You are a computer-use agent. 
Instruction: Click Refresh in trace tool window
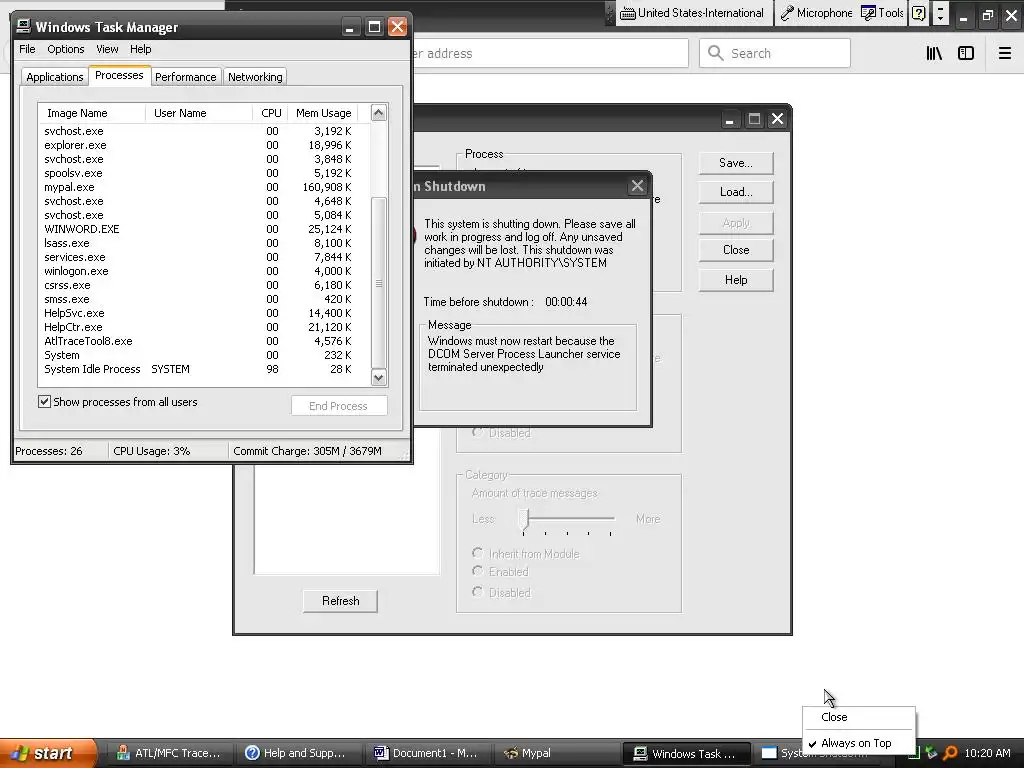340,601
